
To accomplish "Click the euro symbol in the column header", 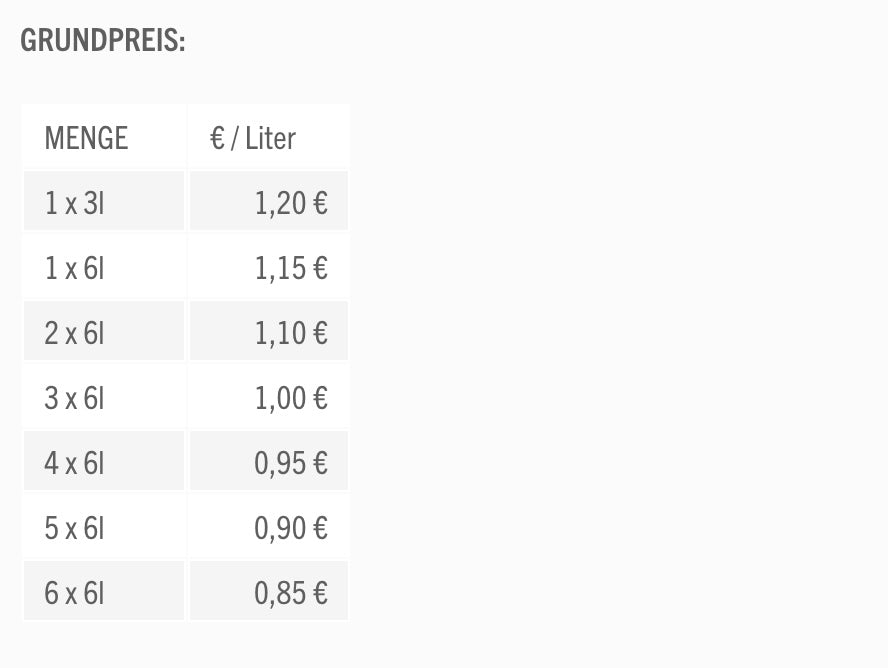I will click(x=217, y=138).
